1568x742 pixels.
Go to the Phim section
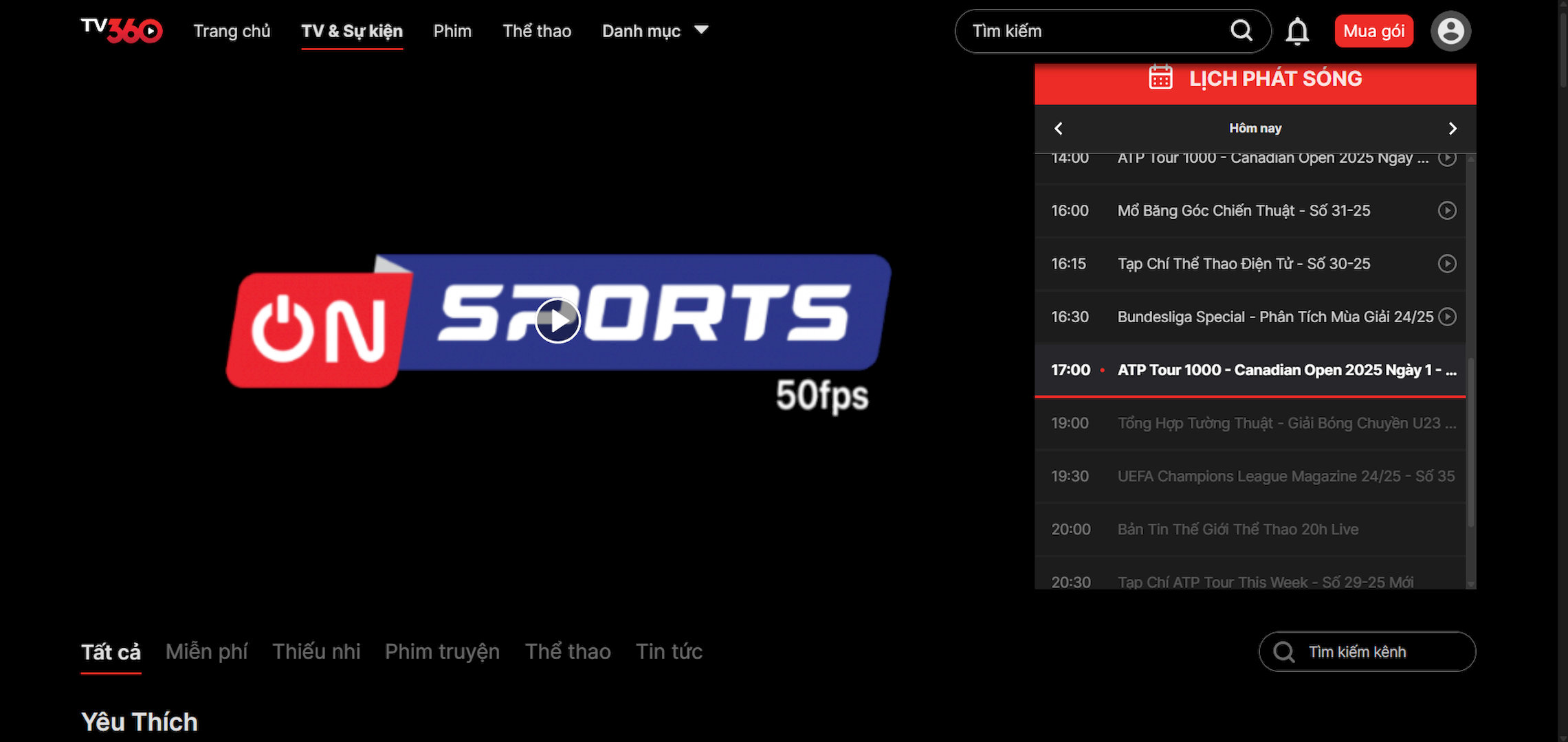[x=452, y=31]
